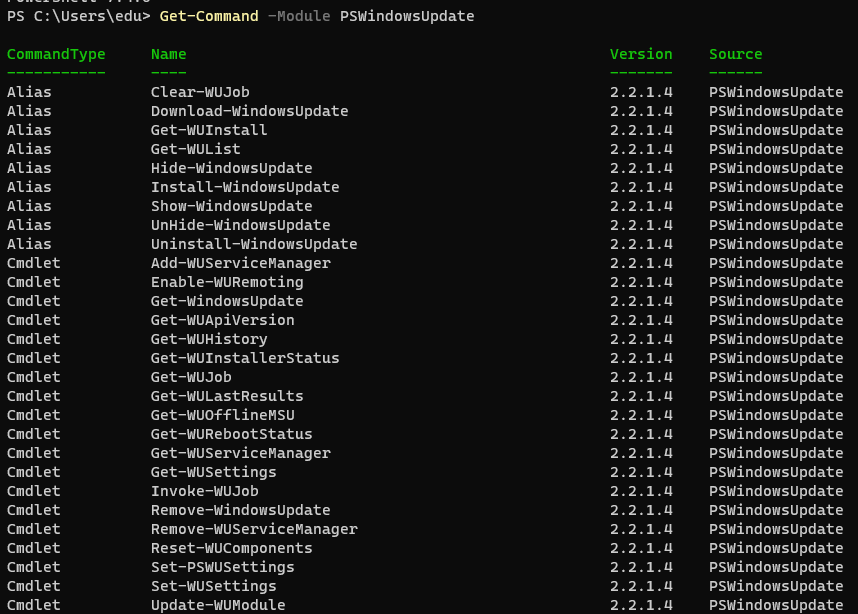Click the Cmdlet type in Add-WUServiceManager row
This screenshot has height=614, width=858.
click(x=33, y=263)
